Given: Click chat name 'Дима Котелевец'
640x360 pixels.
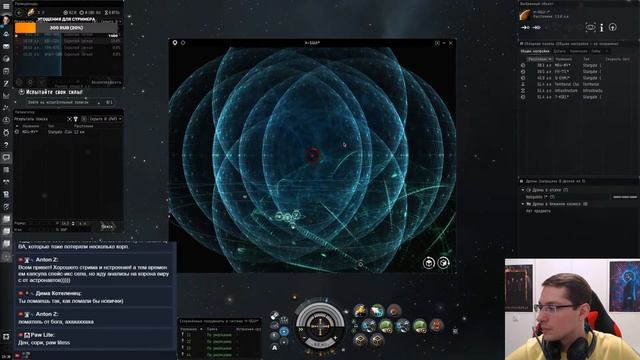Looking at the screenshot, I should pyautogui.click(x=58, y=293).
